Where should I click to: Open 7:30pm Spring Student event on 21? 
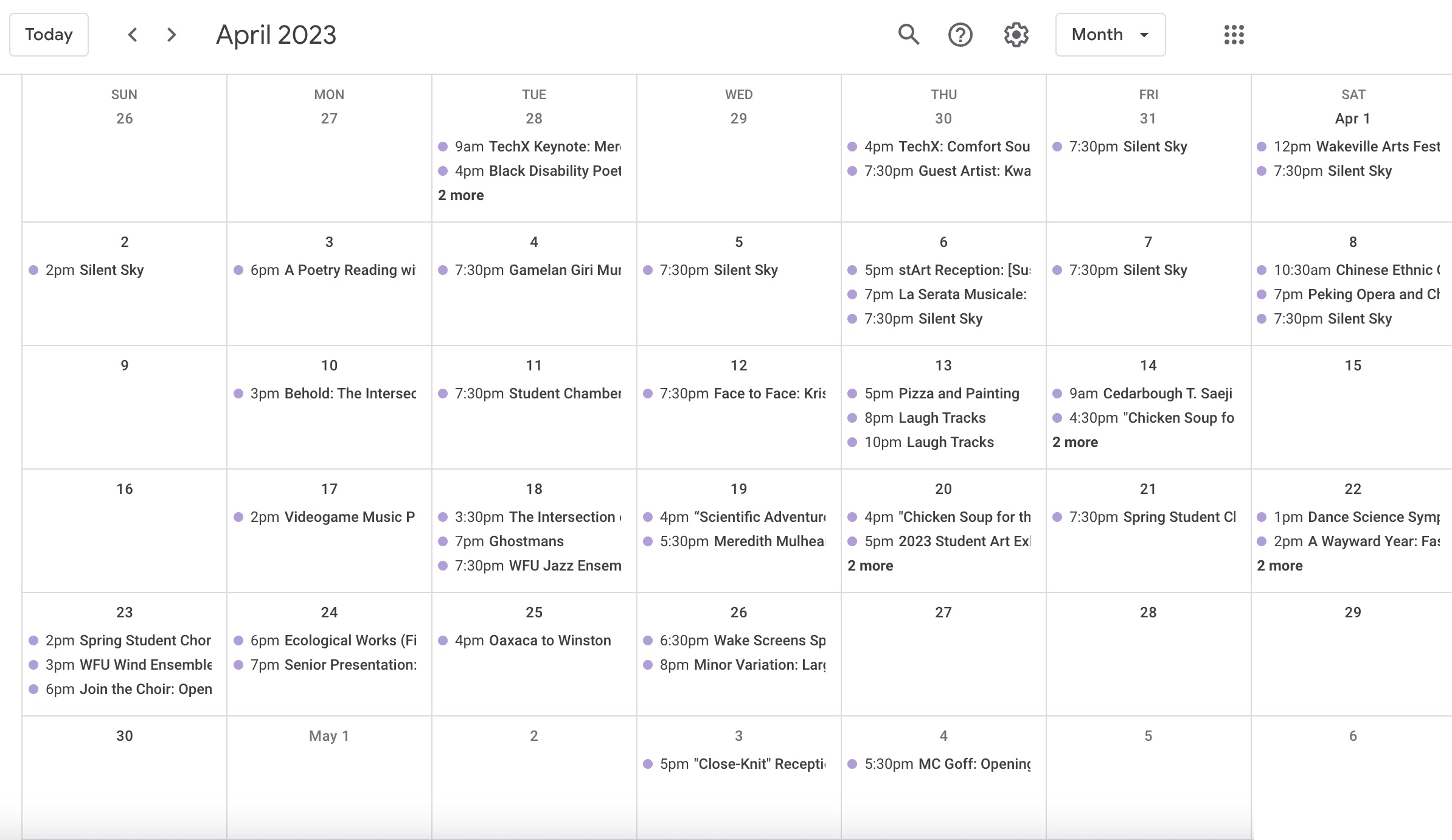1144,517
